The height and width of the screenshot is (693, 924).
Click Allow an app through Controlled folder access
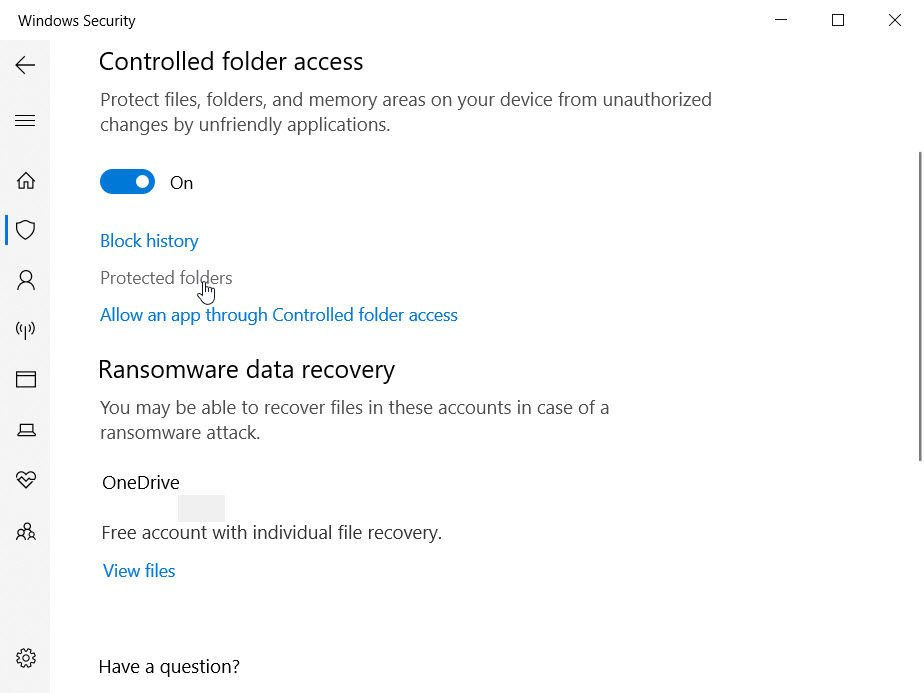[x=279, y=315]
